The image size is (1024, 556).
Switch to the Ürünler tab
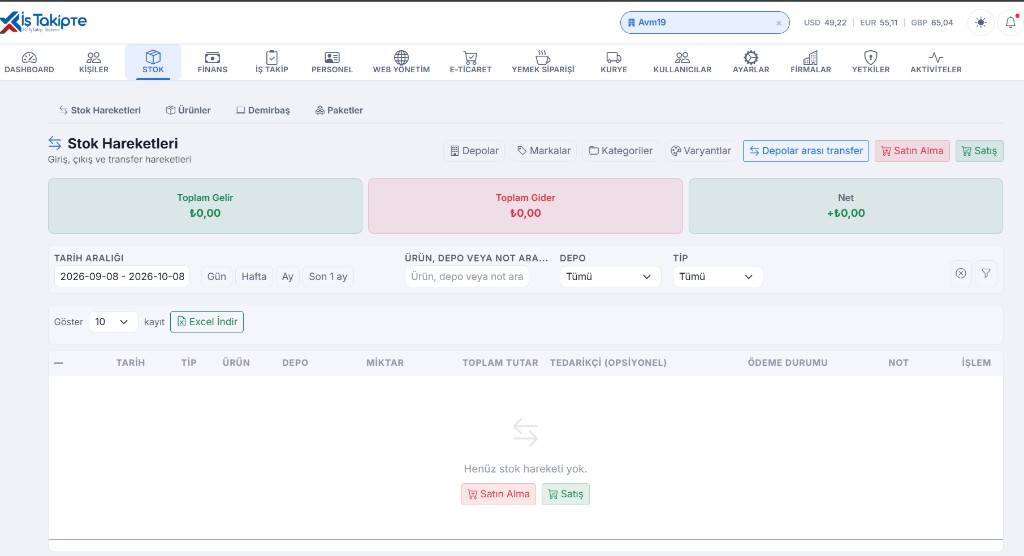188,110
